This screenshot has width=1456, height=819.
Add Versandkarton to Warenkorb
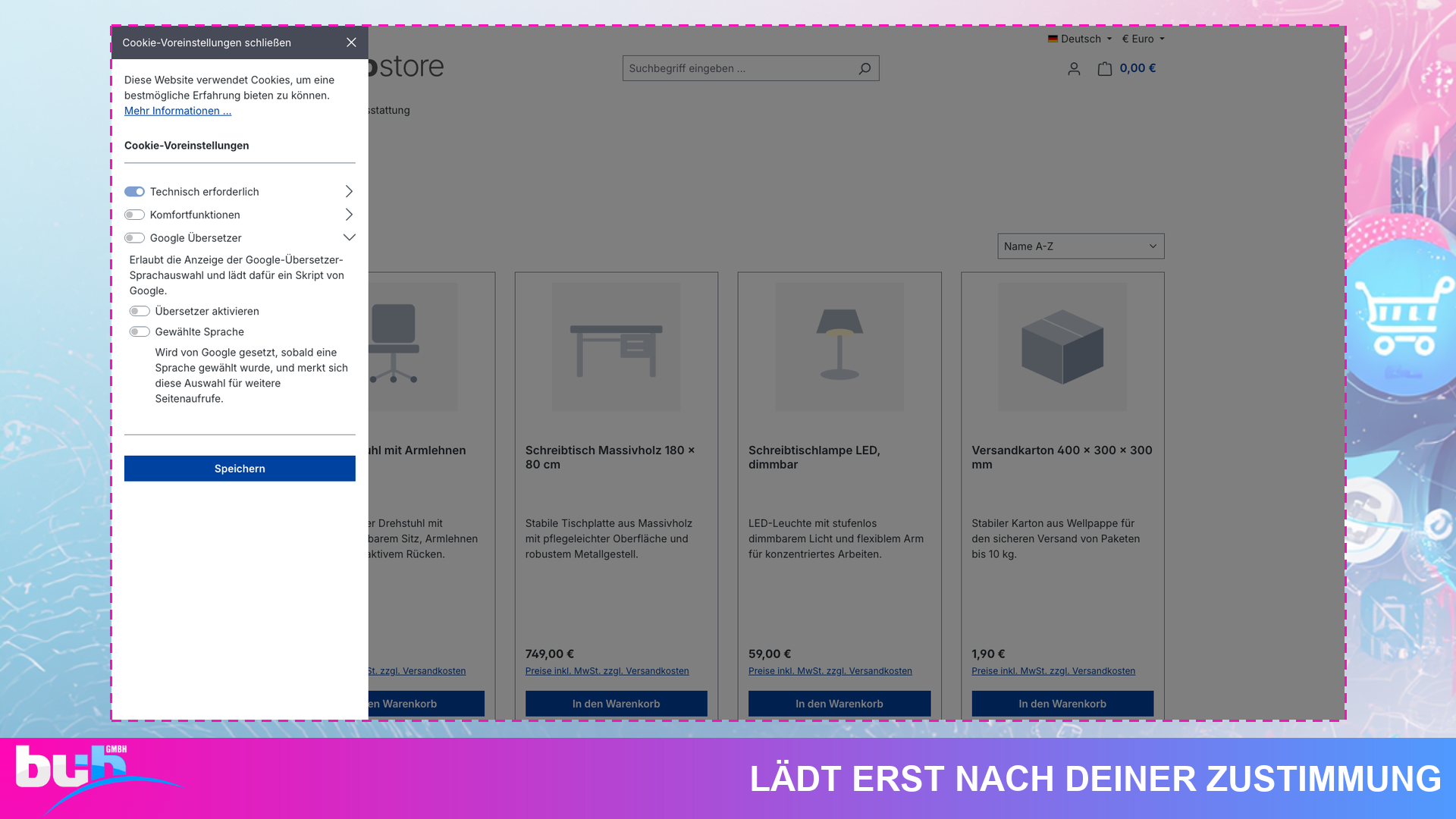click(1062, 704)
